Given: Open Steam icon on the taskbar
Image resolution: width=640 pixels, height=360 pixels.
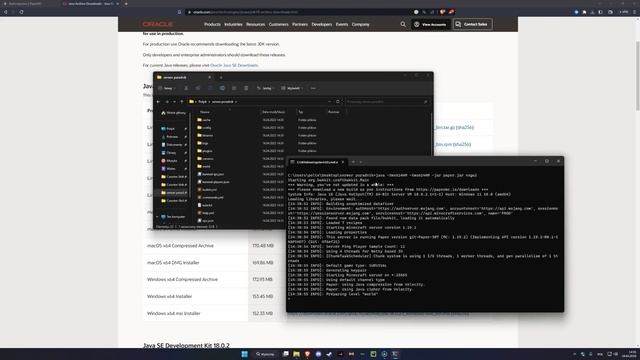Looking at the screenshot, I should [329, 354].
